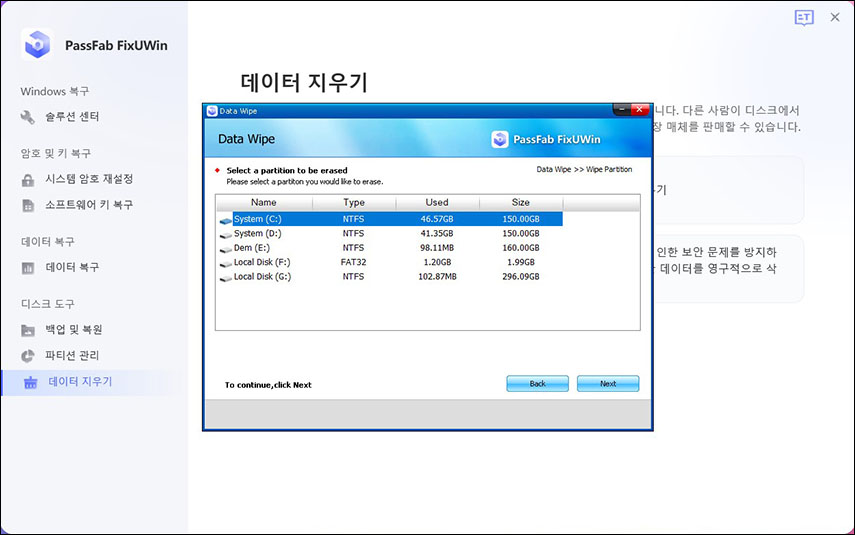Click the 1.20GB used cell
Screen dimensions: 855x535
tap(437, 262)
